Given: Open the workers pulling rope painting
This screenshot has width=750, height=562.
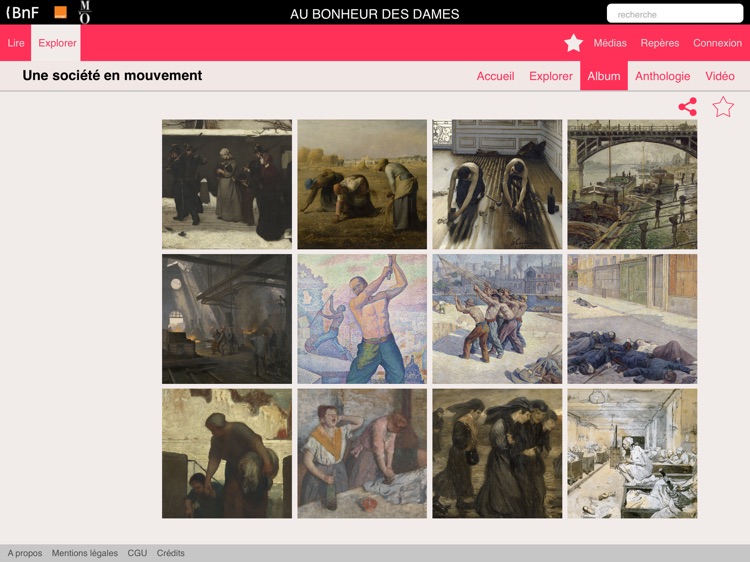Looking at the screenshot, I should coord(497,319).
